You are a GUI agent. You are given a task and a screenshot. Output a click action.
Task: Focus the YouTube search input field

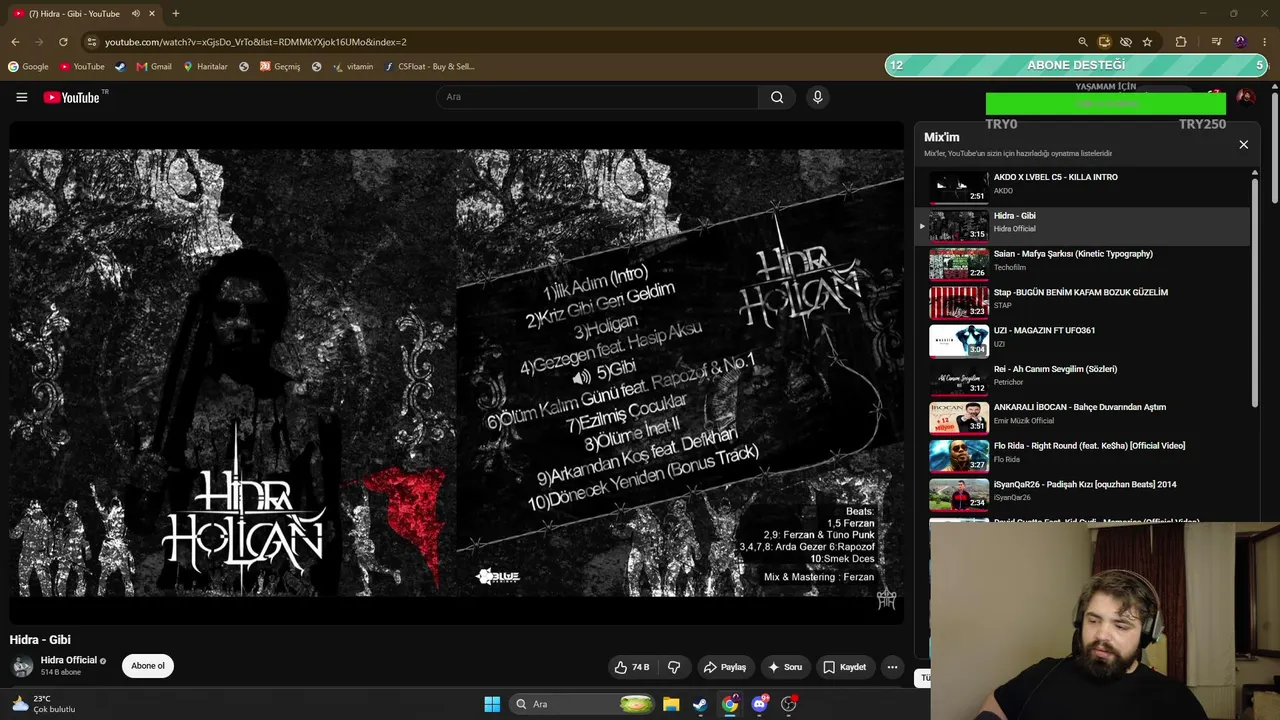[597, 97]
